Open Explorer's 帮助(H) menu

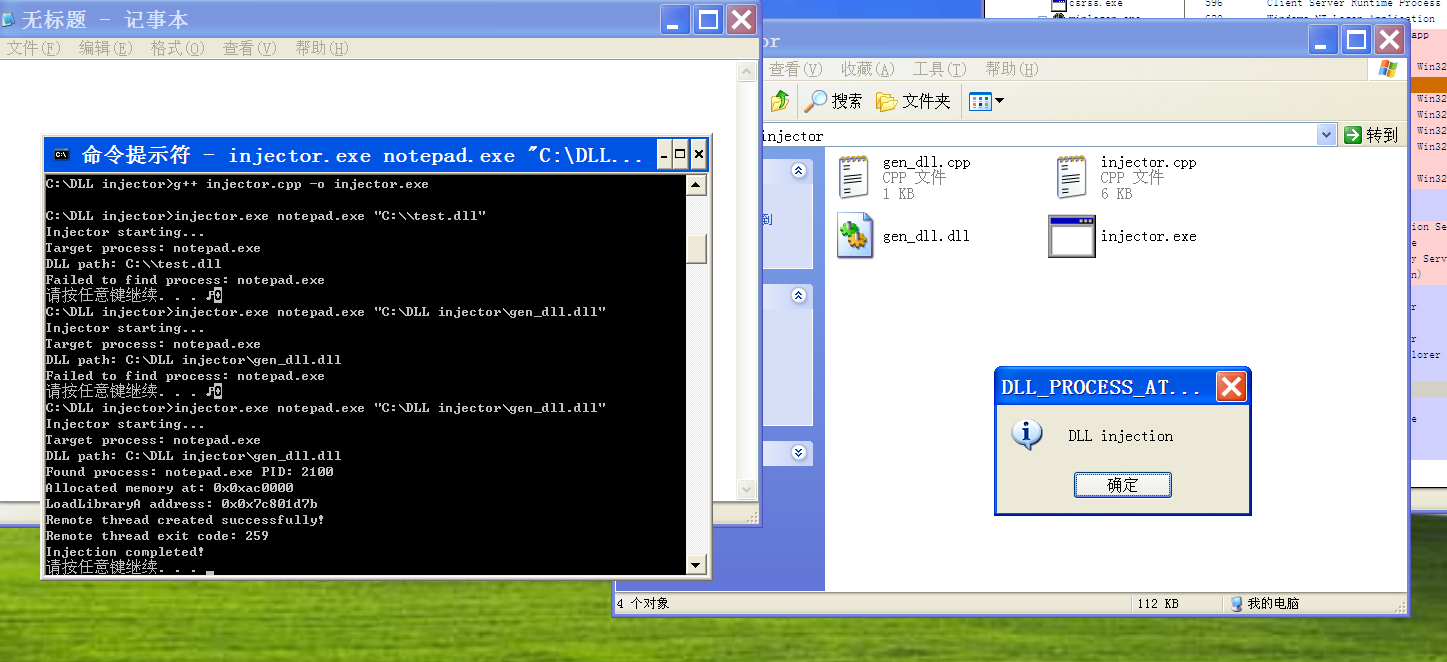[1011, 69]
